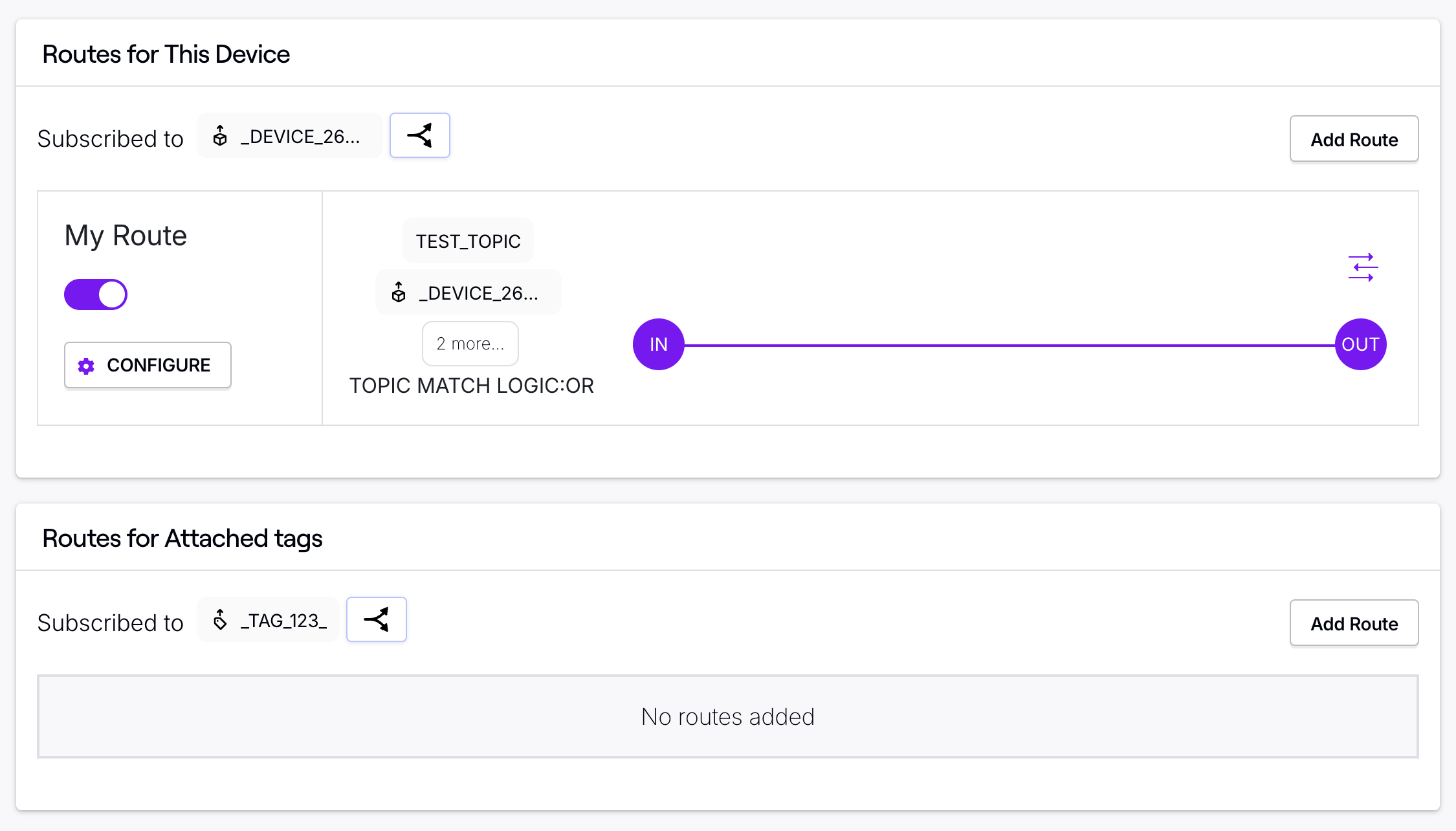Screen dimensions: 1456x831
Task: Click the My Route title
Action: (x=126, y=236)
